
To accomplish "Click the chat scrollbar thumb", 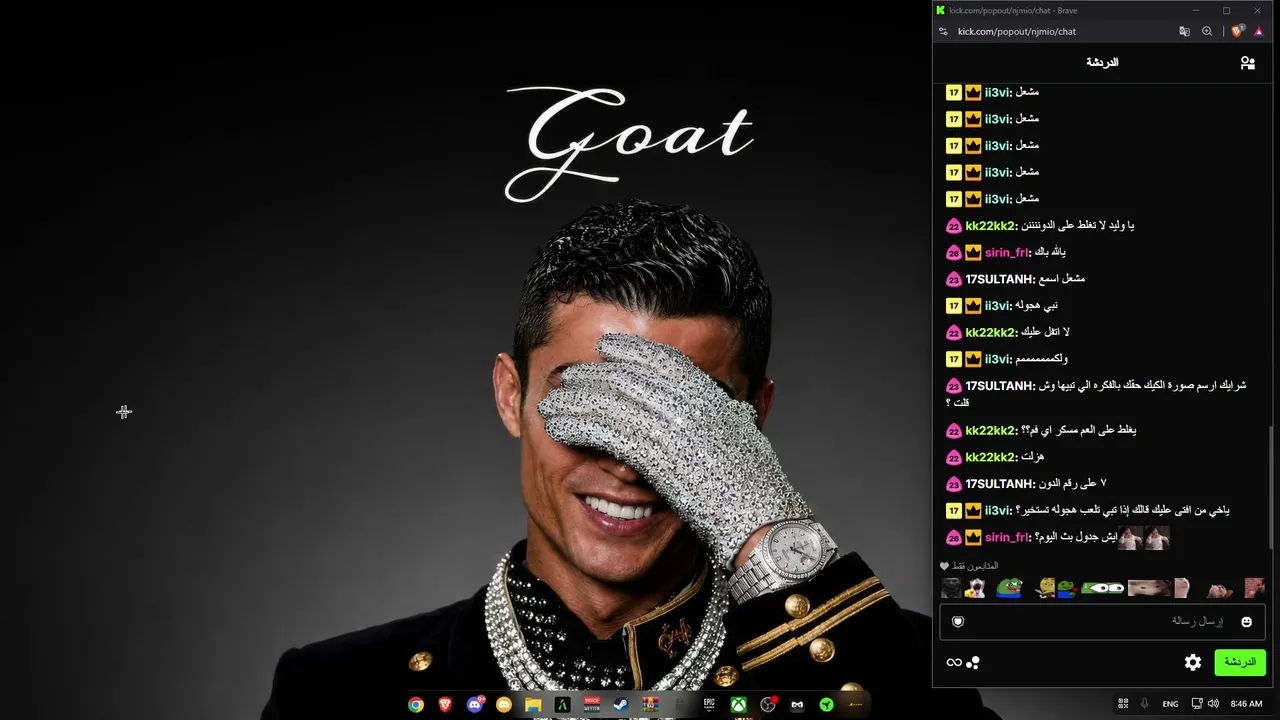I will click(x=1272, y=487).
